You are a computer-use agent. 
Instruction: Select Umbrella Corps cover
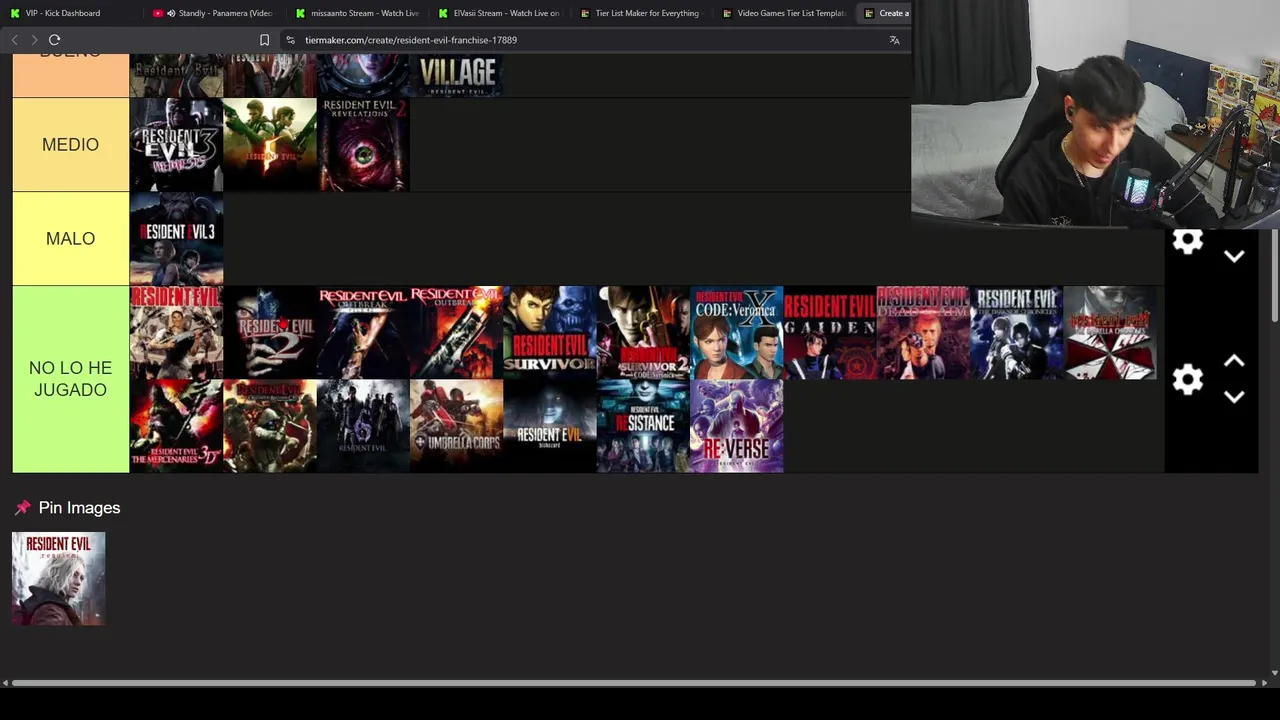click(457, 426)
